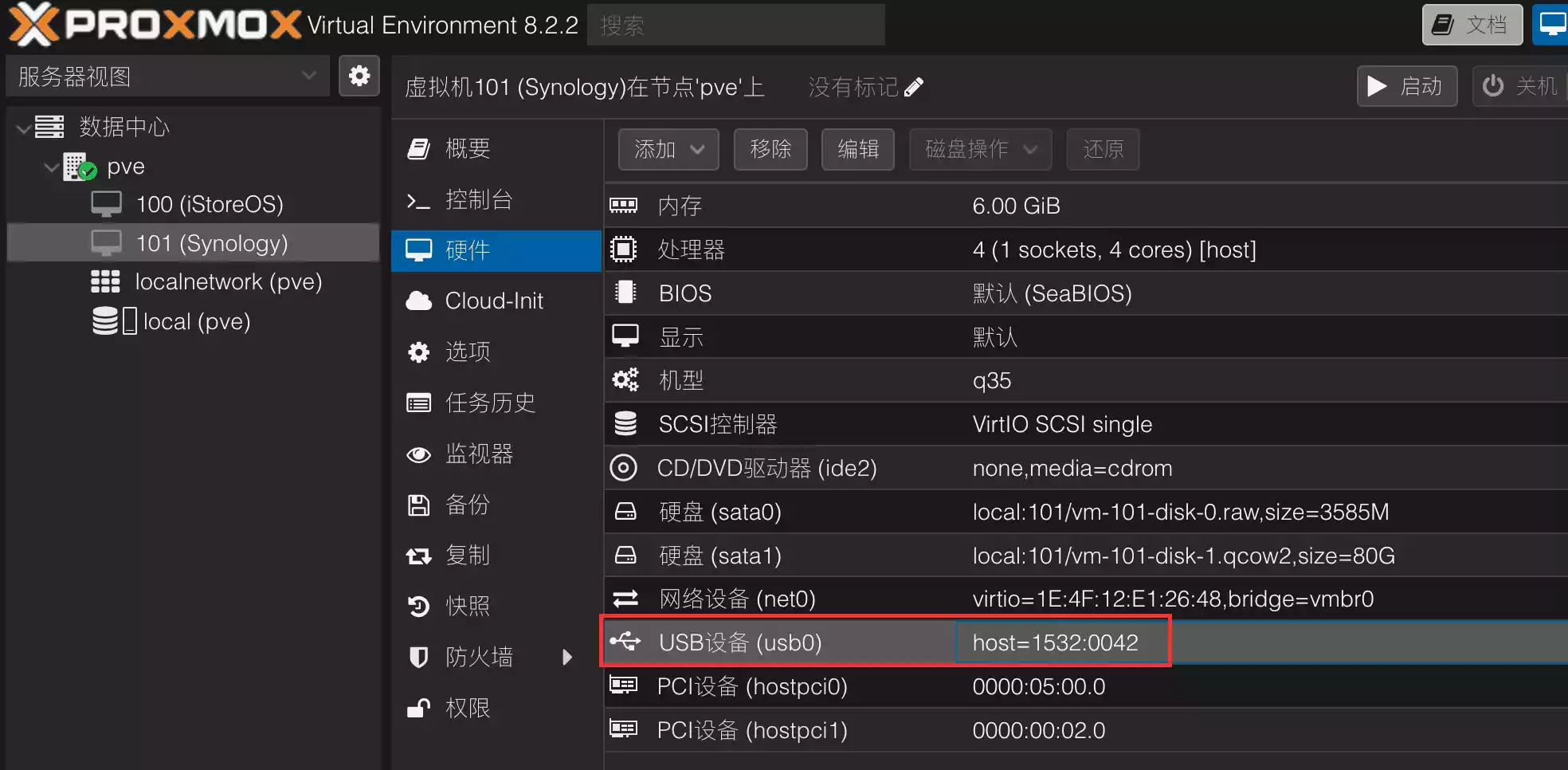Open the Cloud-Init tab
Viewport: 1568px width, 770px height.
click(494, 301)
